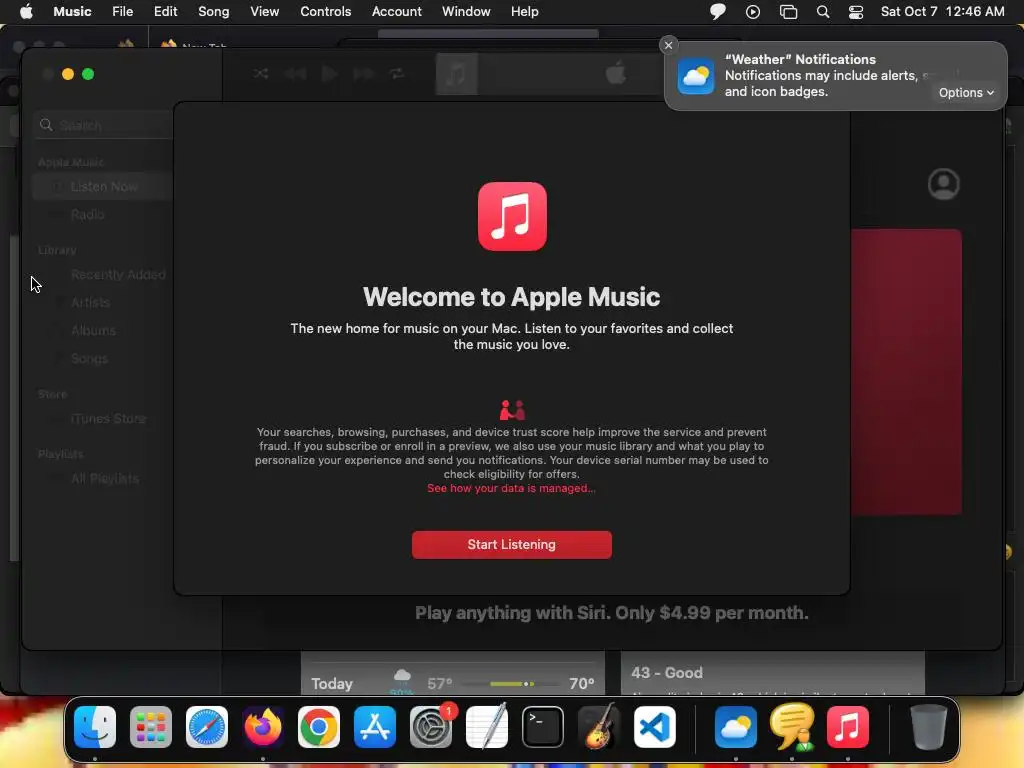The height and width of the screenshot is (768, 1024).
Task: Open the Song menu
Action: [x=214, y=11]
